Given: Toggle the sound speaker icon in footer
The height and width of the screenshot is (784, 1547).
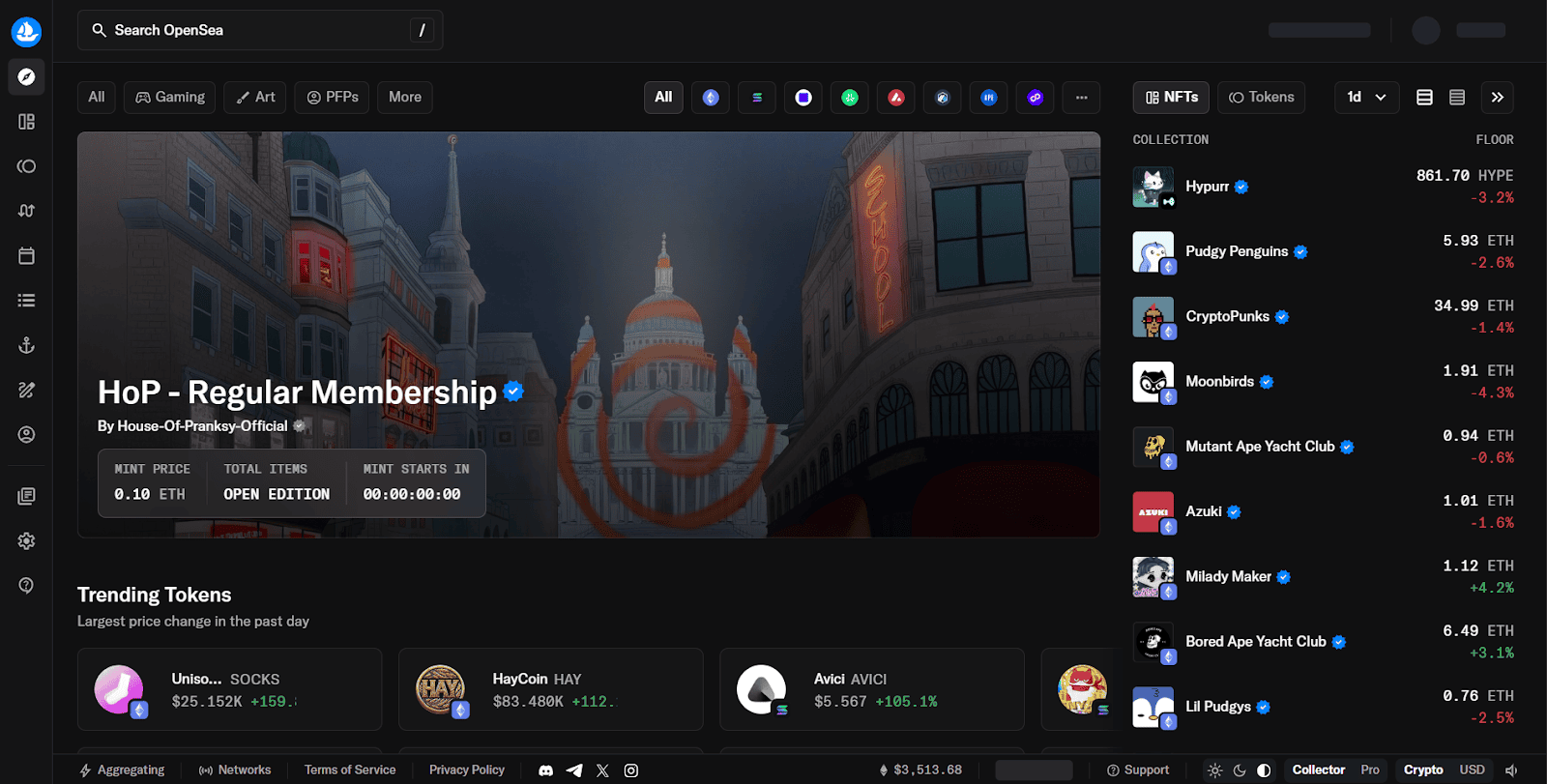Looking at the screenshot, I should (x=1511, y=770).
